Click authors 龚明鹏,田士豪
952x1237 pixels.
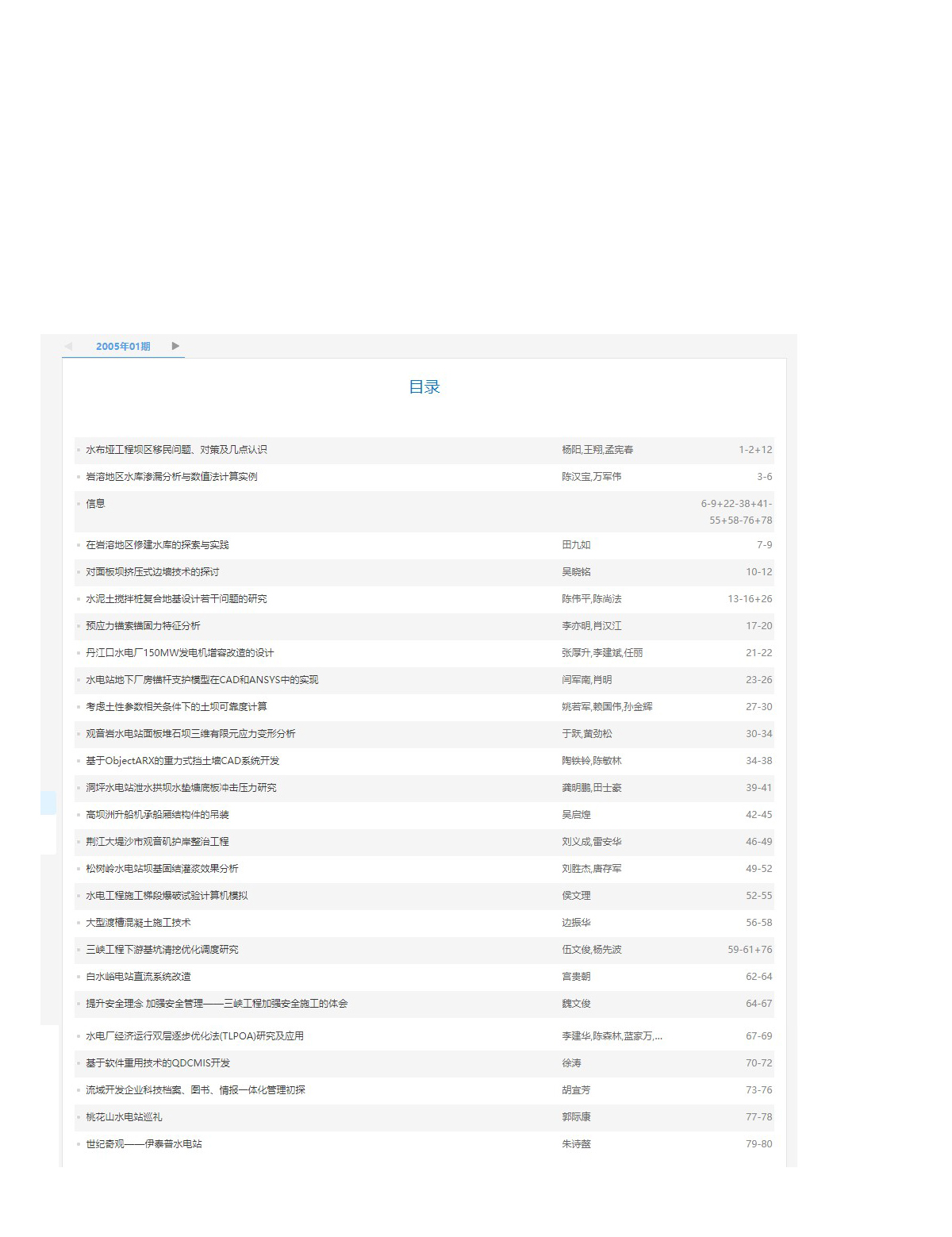592,788
